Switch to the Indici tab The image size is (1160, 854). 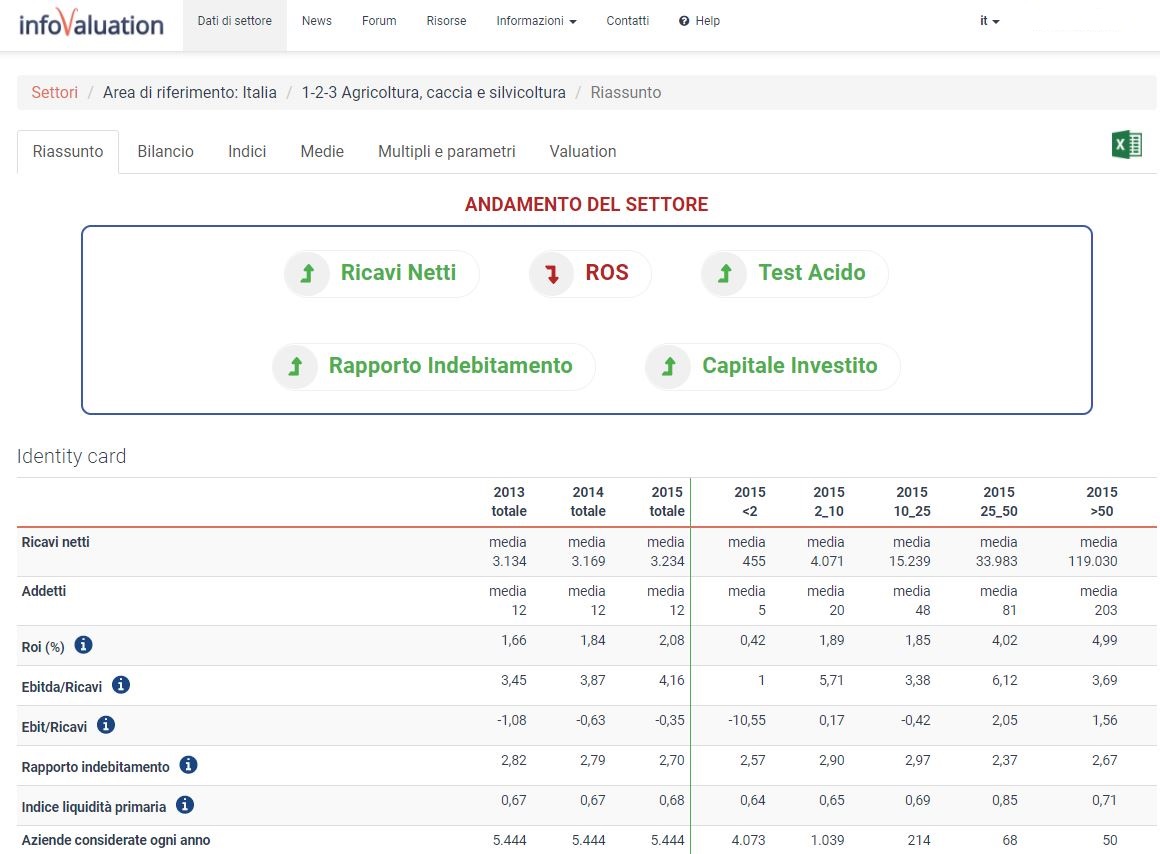point(247,152)
